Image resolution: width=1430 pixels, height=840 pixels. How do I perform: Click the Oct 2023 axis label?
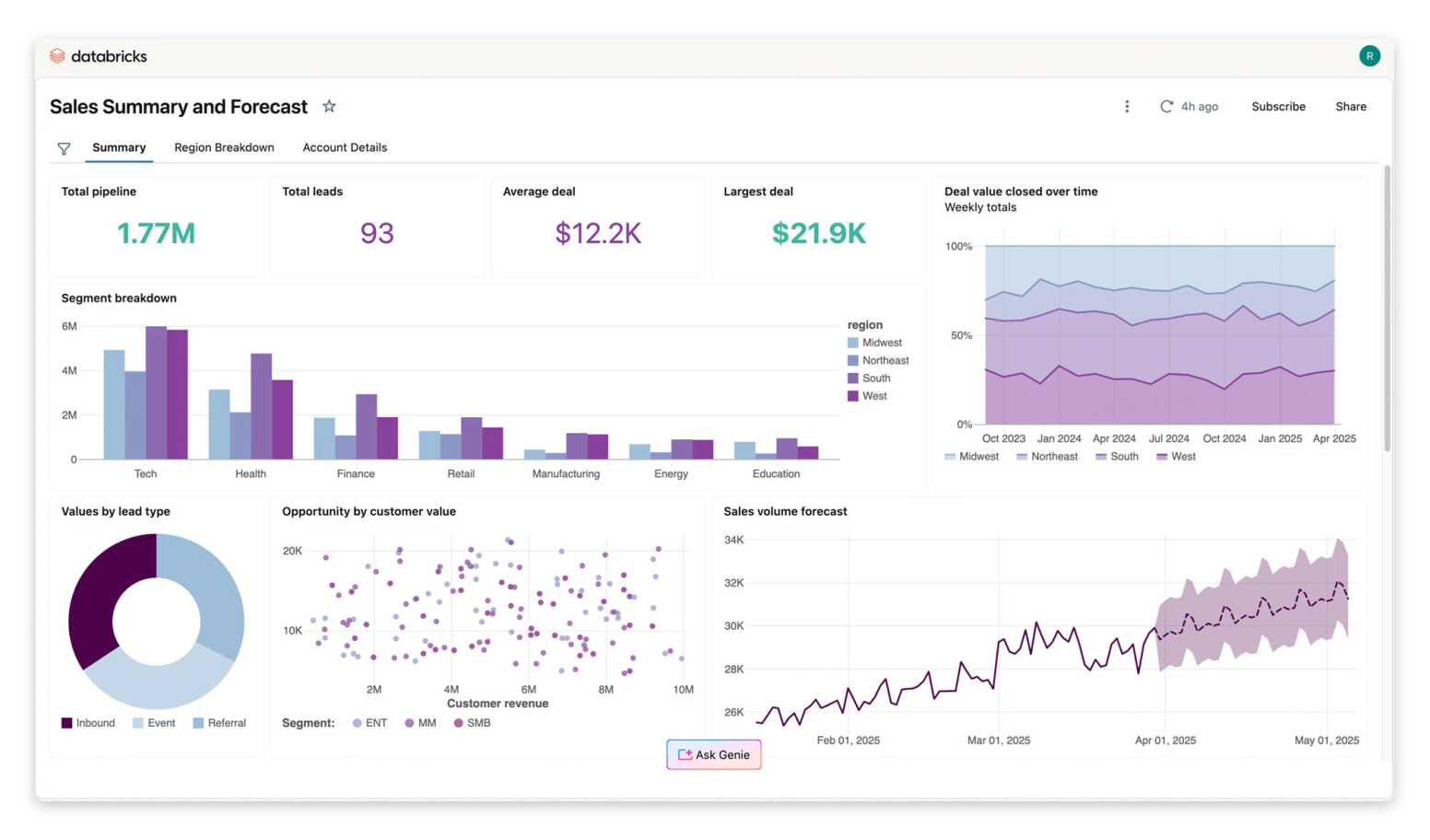pyautogui.click(x=1003, y=438)
